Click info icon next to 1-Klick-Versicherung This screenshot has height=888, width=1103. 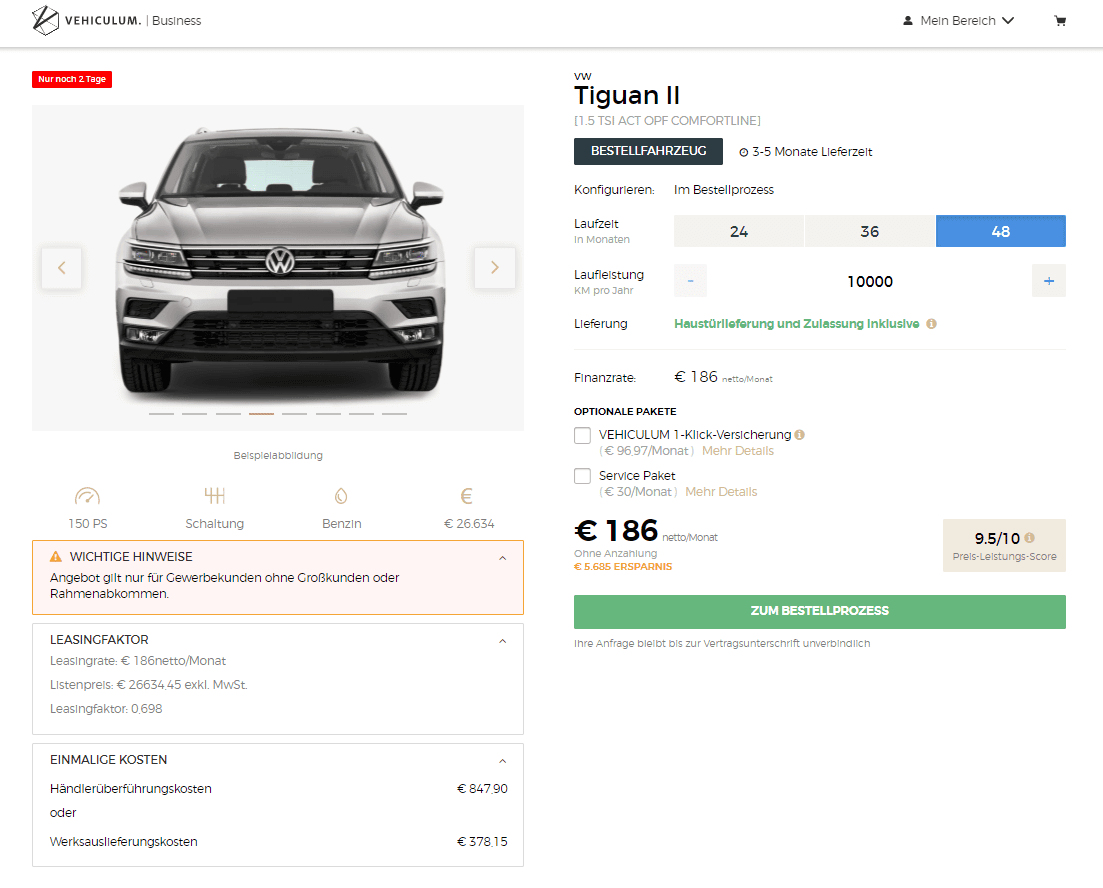point(799,435)
